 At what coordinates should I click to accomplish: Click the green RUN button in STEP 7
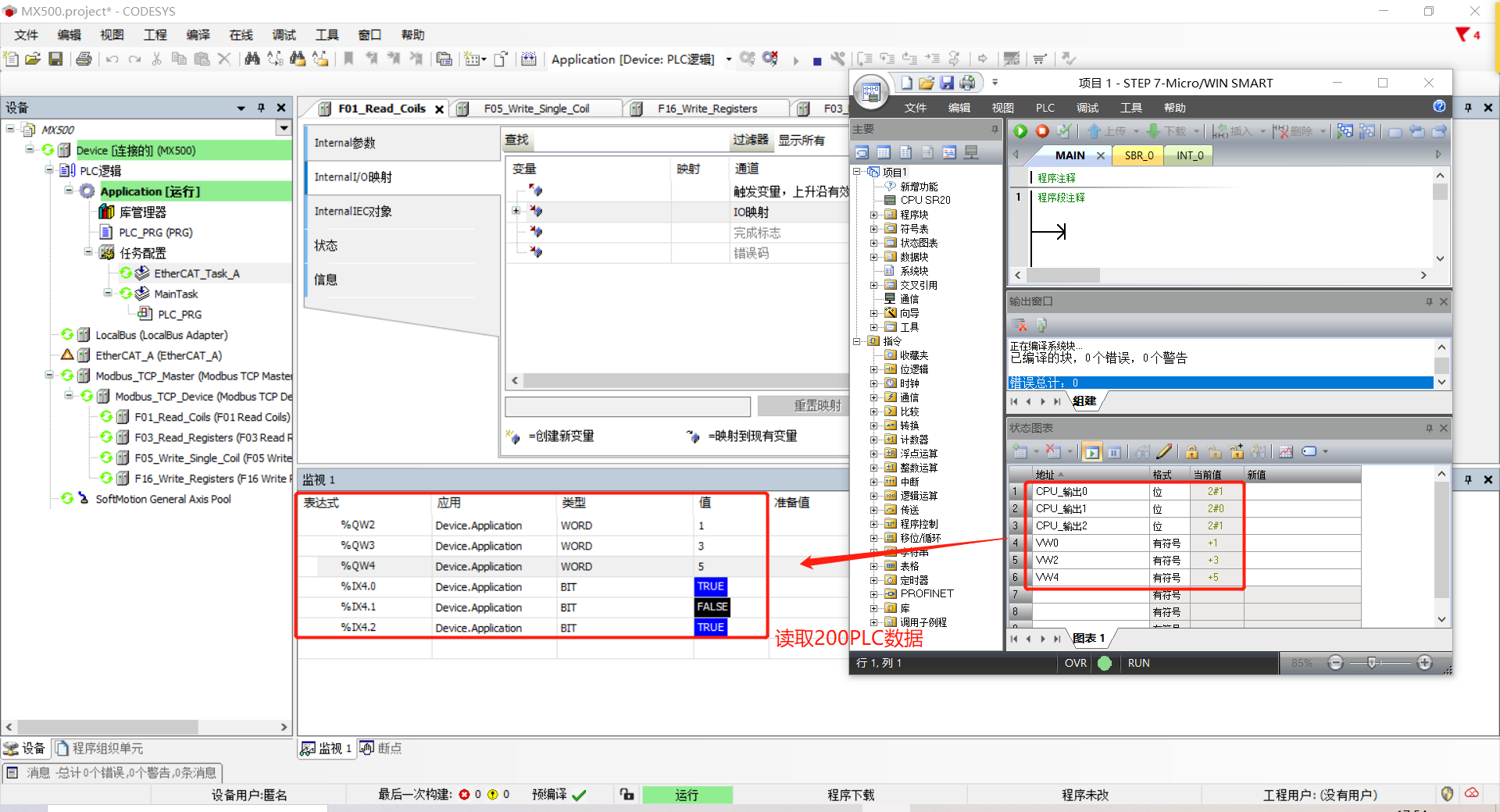pyautogui.click(x=1020, y=131)
